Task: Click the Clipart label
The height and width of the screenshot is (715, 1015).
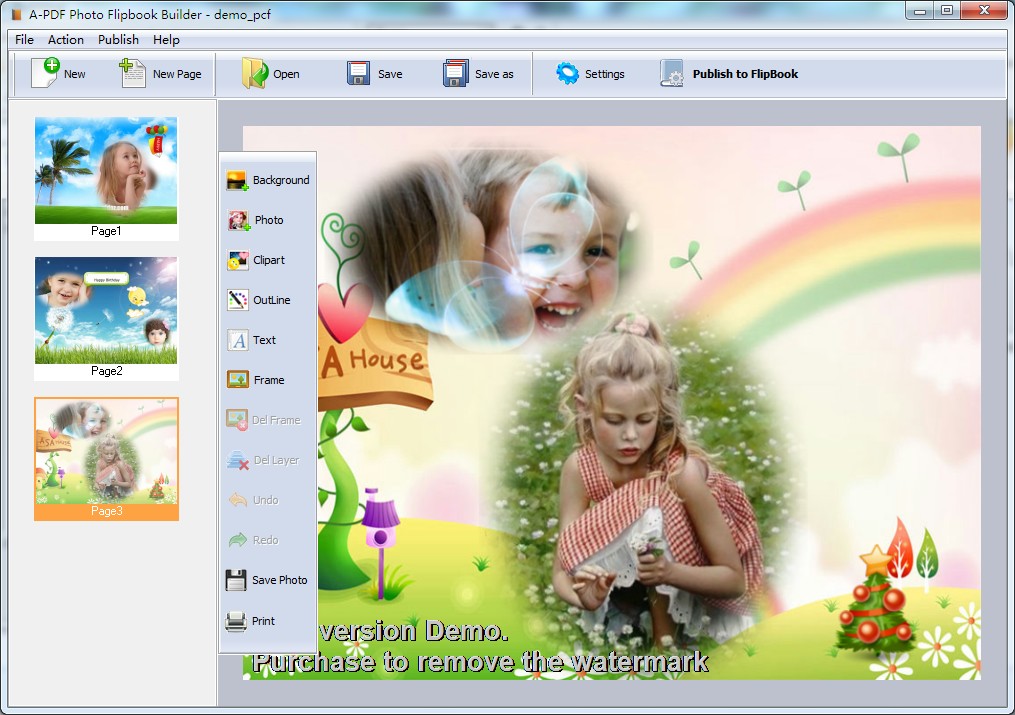Action: click(x=269, y=259)
